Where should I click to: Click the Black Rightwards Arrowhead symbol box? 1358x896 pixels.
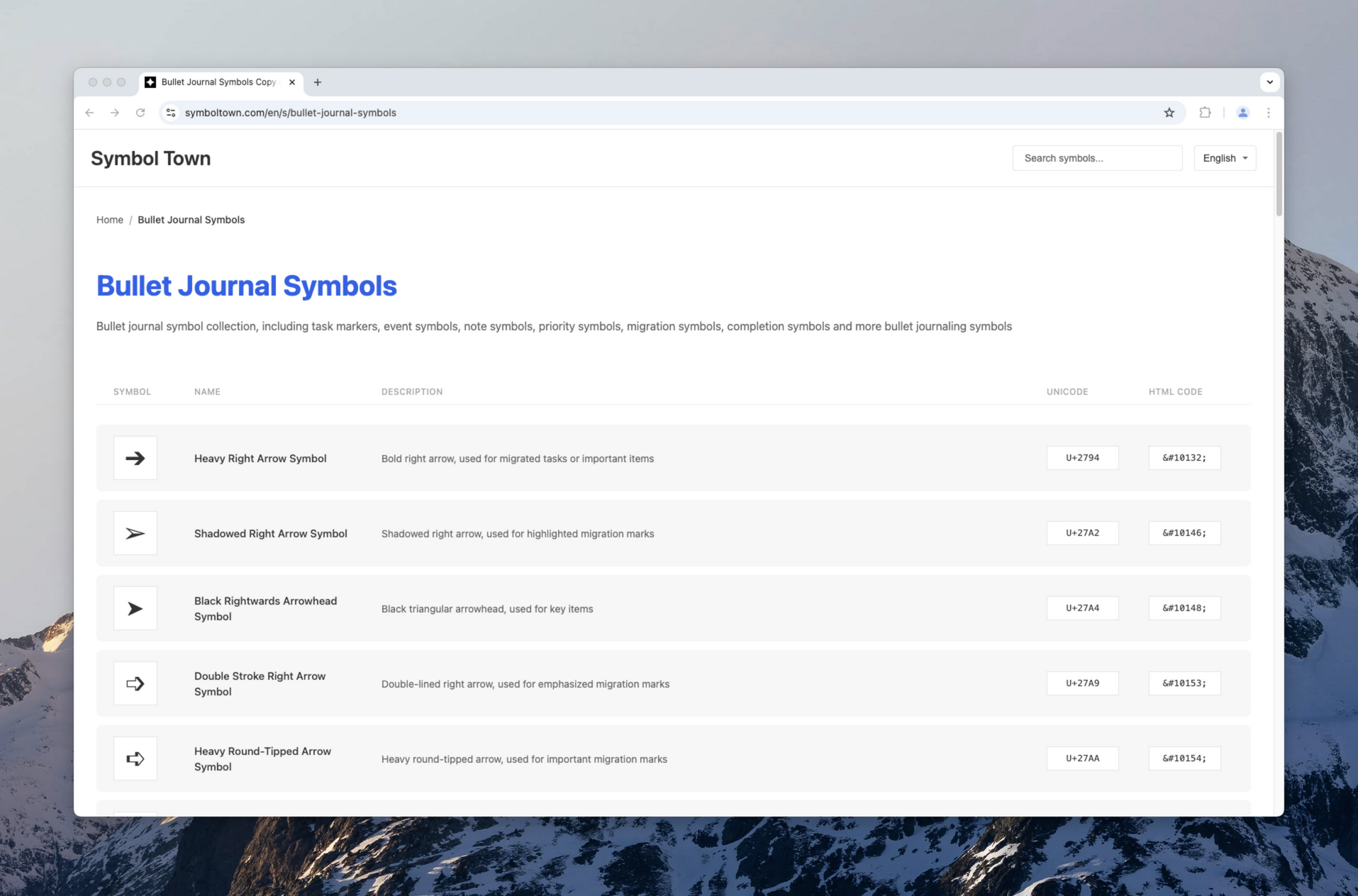coord(135,608)
